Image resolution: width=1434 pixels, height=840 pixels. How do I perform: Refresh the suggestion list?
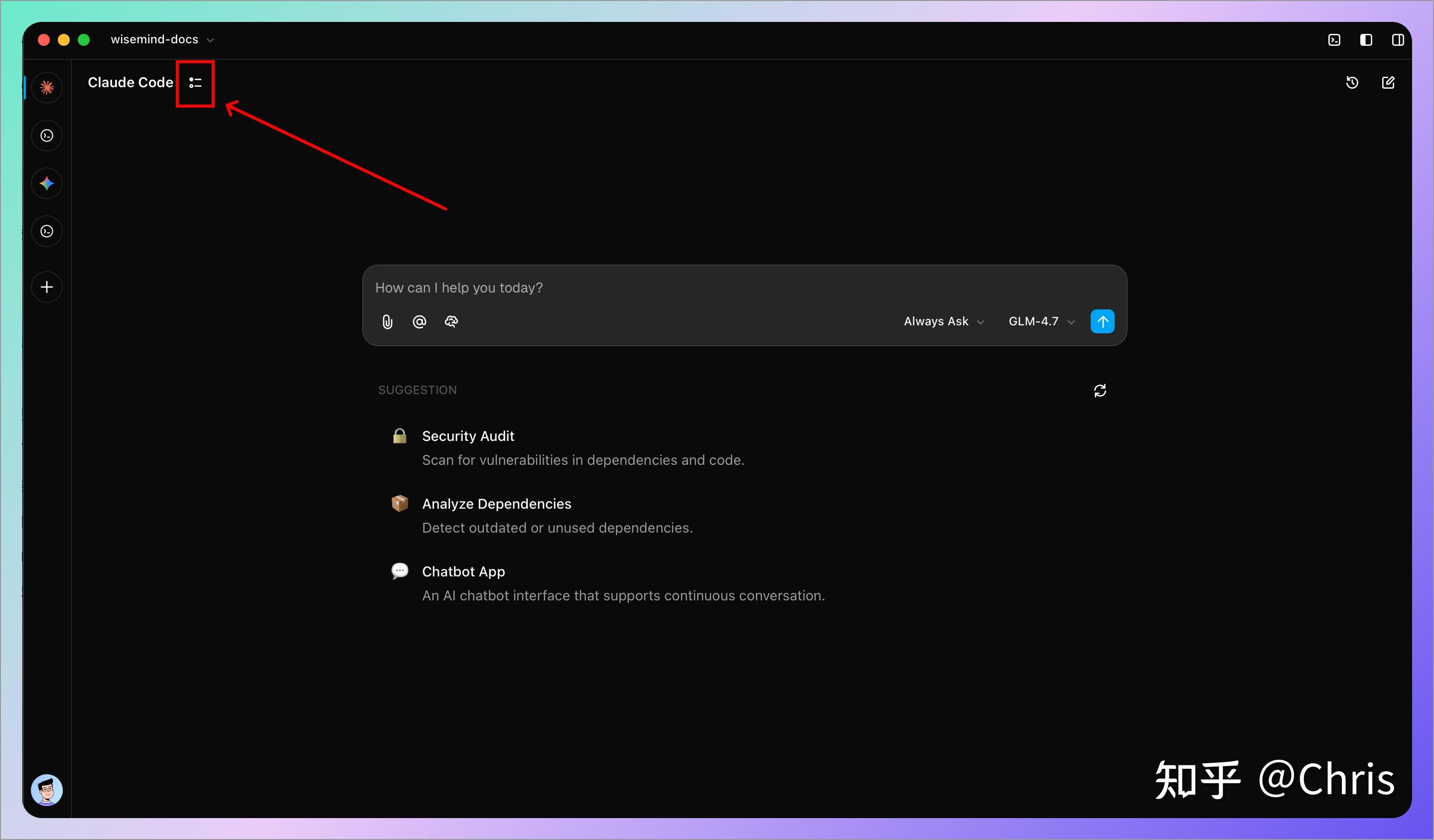pyautogui.click(x=1099, y=391)
